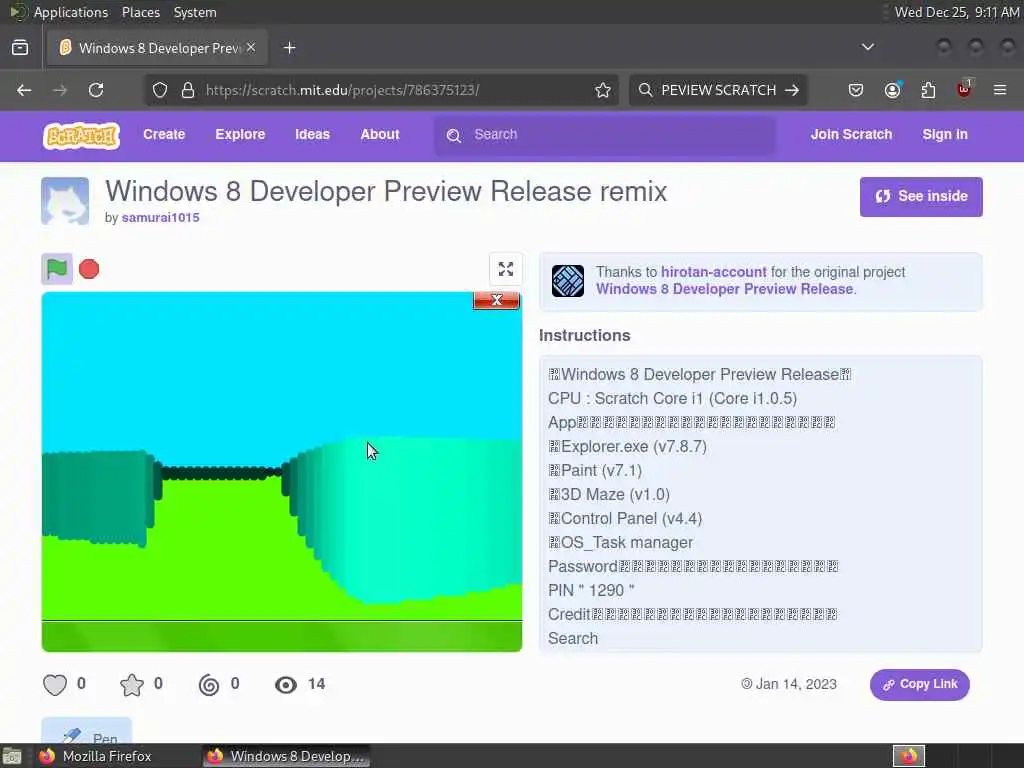Close the in-project window with red X

[x=496, y=300]
